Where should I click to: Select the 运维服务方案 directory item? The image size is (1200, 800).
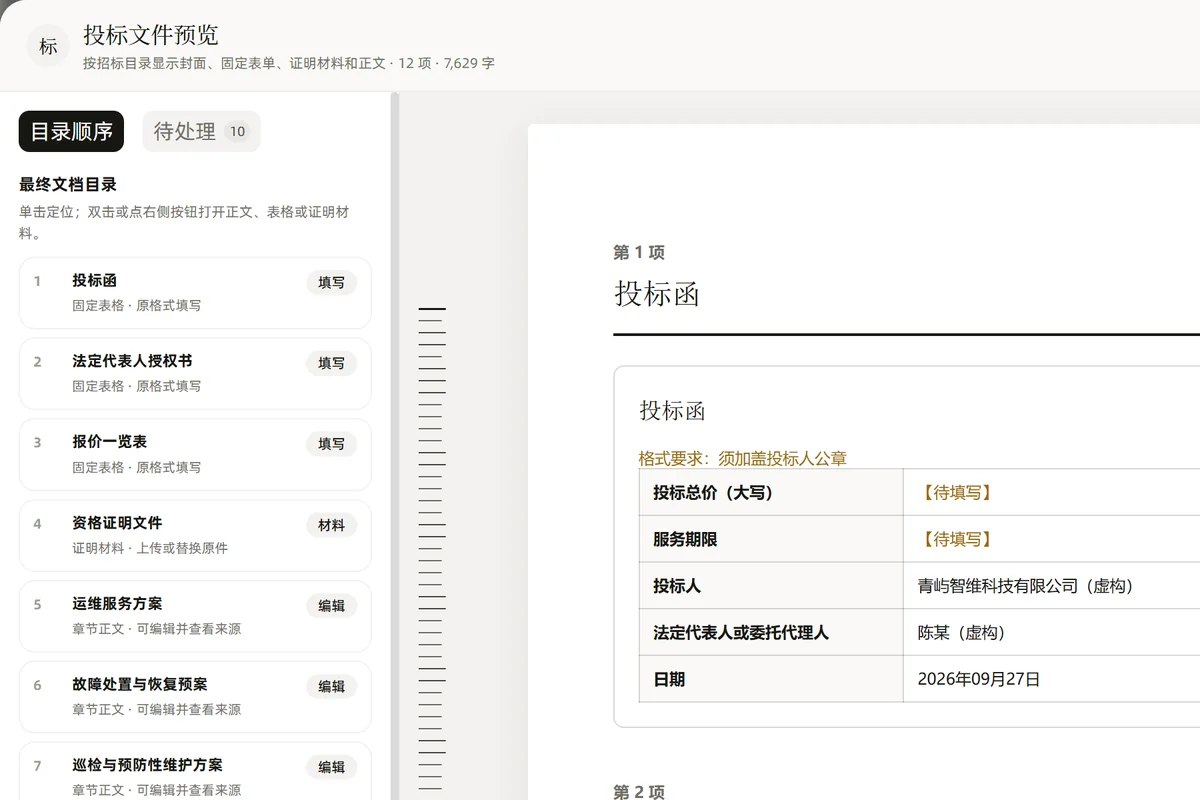click(x=195, y=616)
